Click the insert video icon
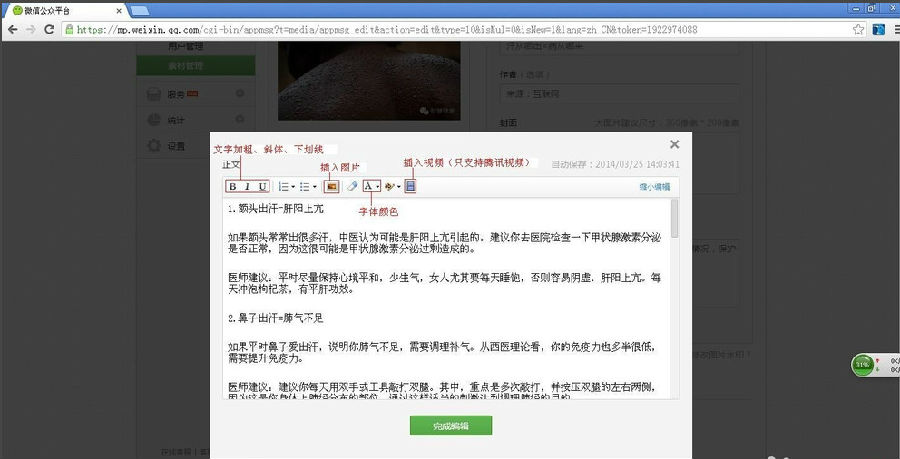This screenshot has width=900, height=459. coord(410,187)
